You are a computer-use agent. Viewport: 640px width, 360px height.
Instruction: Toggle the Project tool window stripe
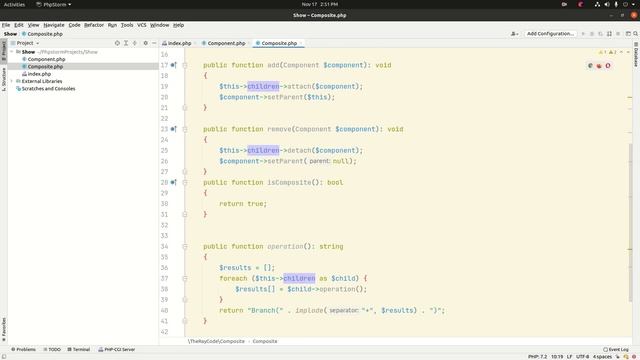(4, 51)
